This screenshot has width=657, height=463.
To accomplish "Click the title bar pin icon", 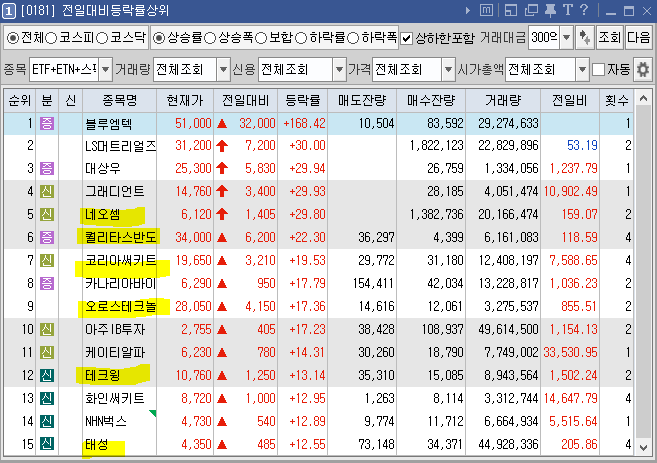I will (x=550, y=10).
